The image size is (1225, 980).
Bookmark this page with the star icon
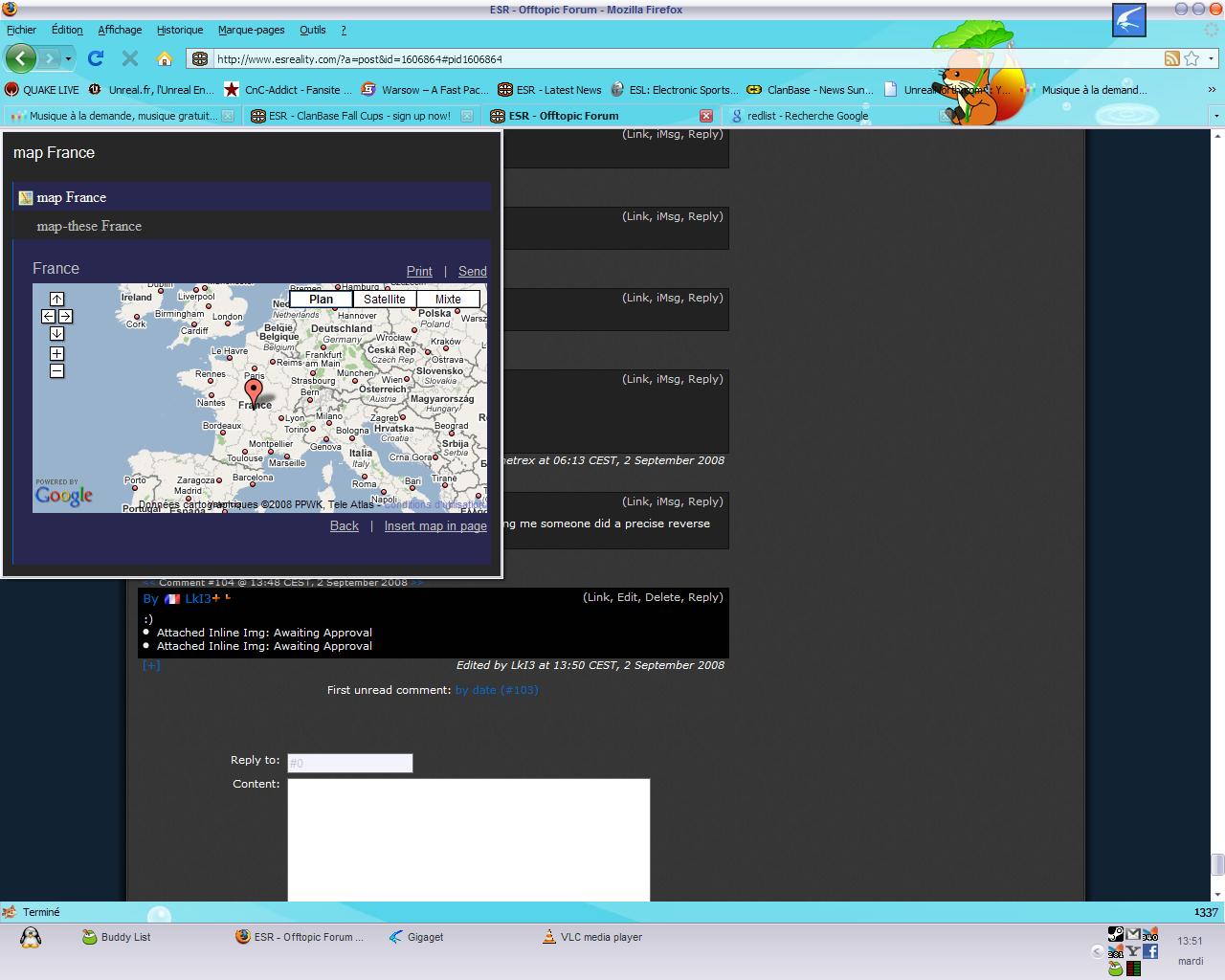point(1192,58)
